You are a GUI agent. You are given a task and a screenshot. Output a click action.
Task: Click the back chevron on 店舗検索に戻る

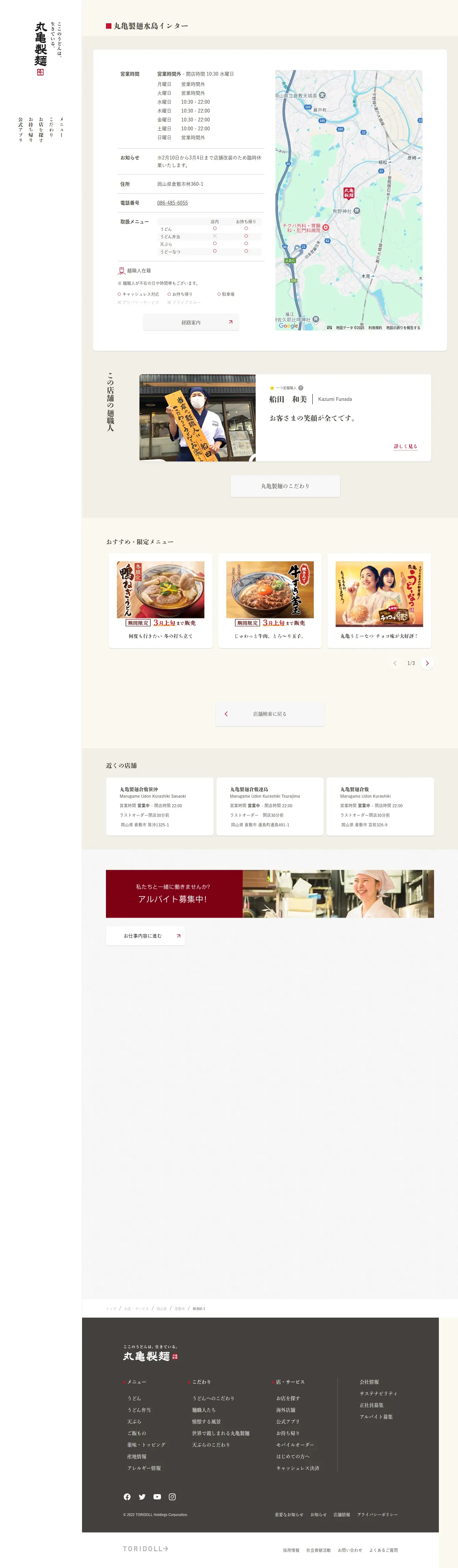[x=226, y=714]
